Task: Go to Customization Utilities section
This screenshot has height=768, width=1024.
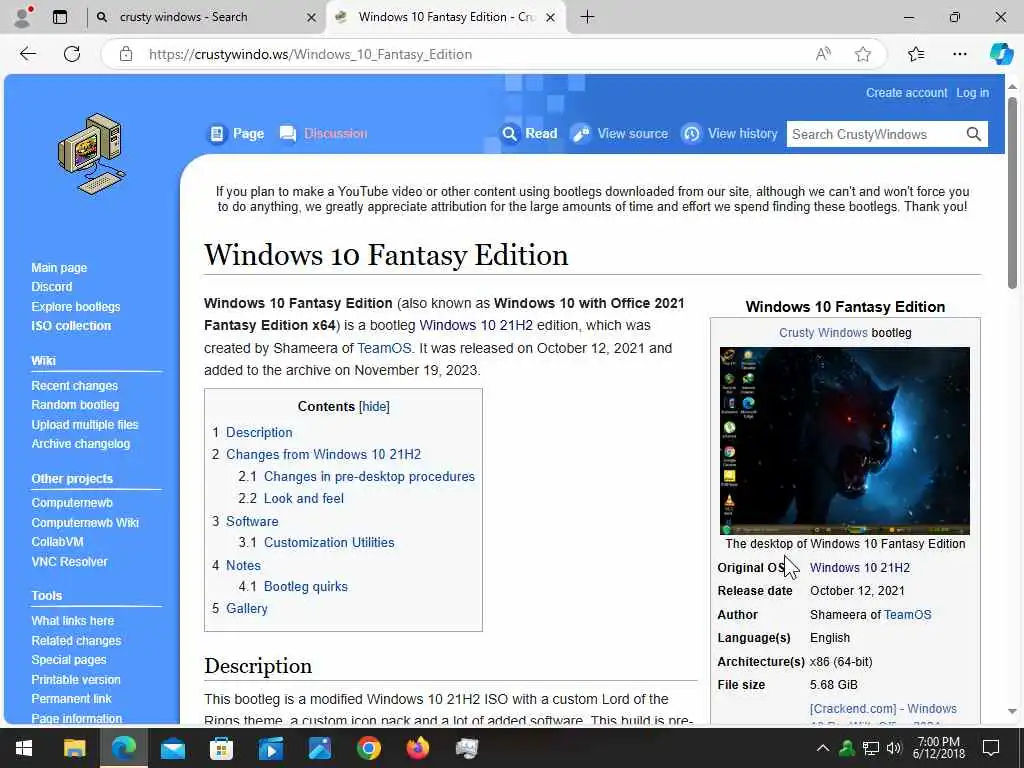Action: [329, 543]
